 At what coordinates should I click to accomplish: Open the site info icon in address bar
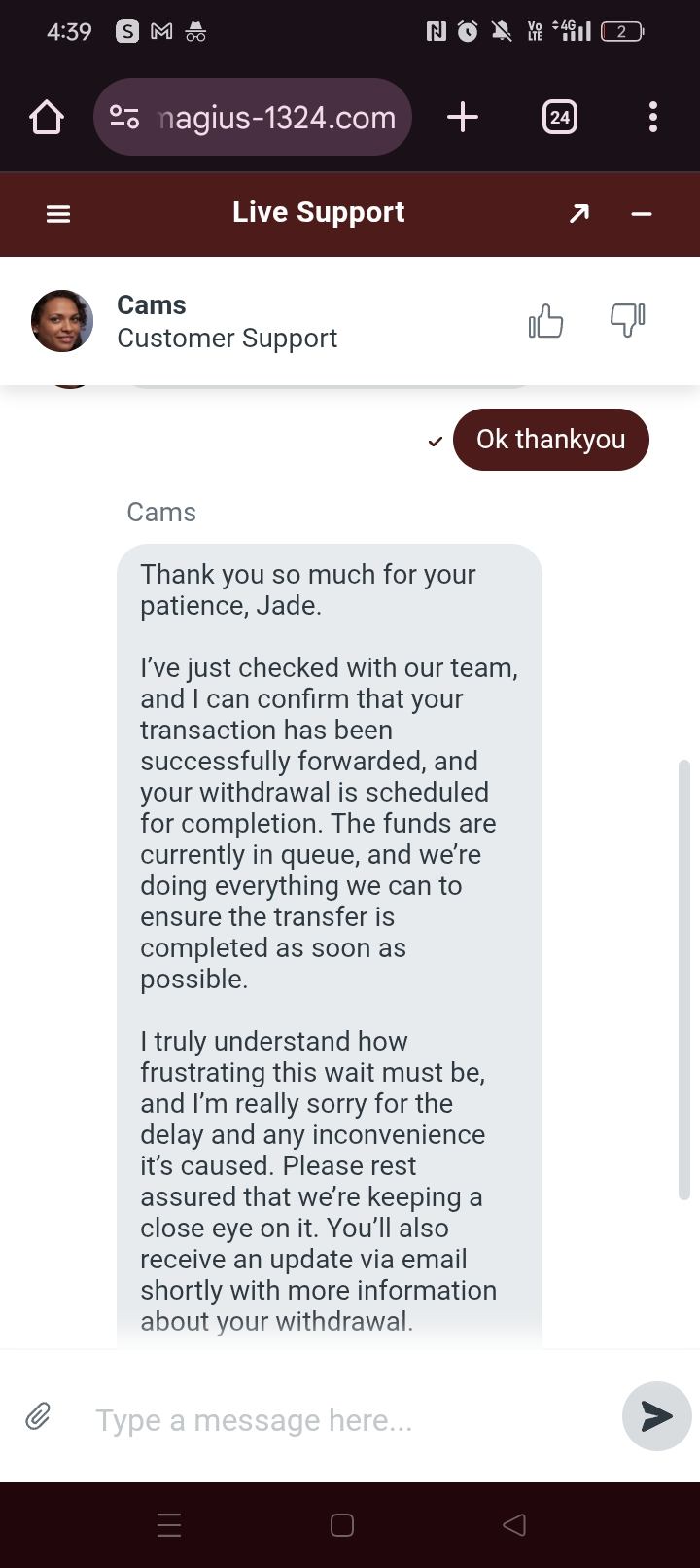[x=124, y=118]
